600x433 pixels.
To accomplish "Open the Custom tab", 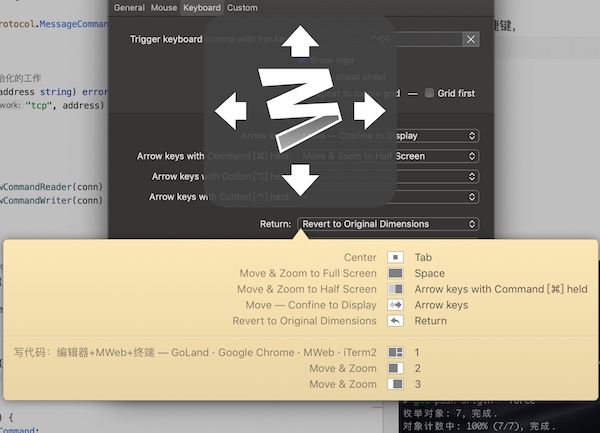I will pyautogui.click(x=242, y=8).
